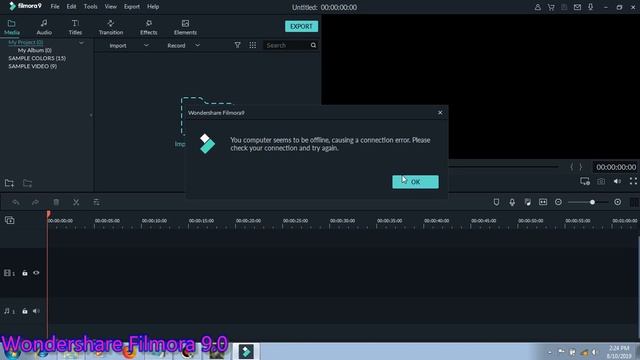Click Filmora icon in Windows taskbar

tap(246, 351)
